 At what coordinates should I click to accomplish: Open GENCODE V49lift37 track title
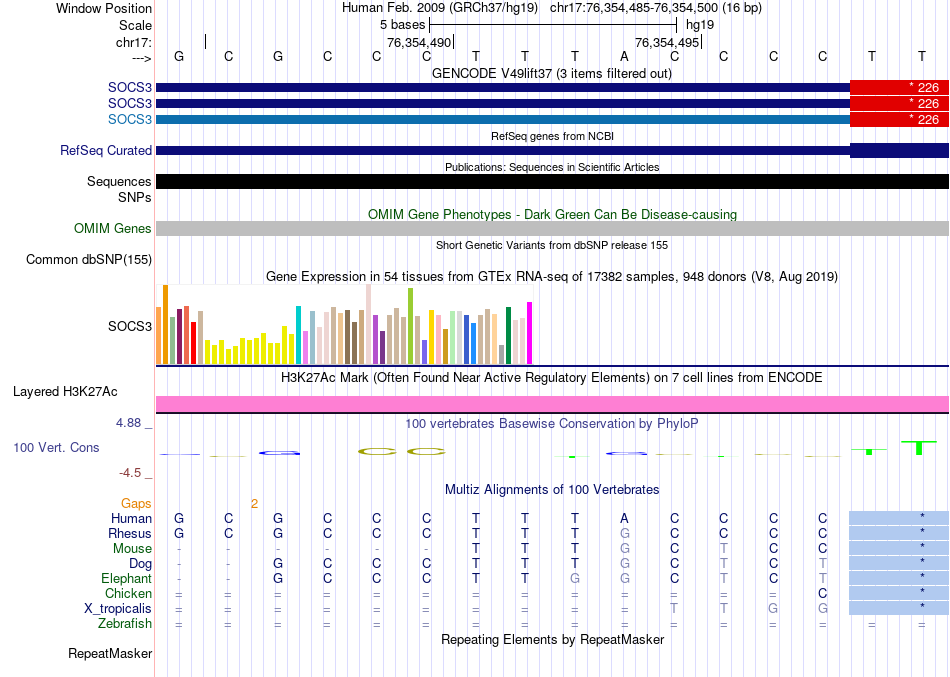tap(551, 73)
